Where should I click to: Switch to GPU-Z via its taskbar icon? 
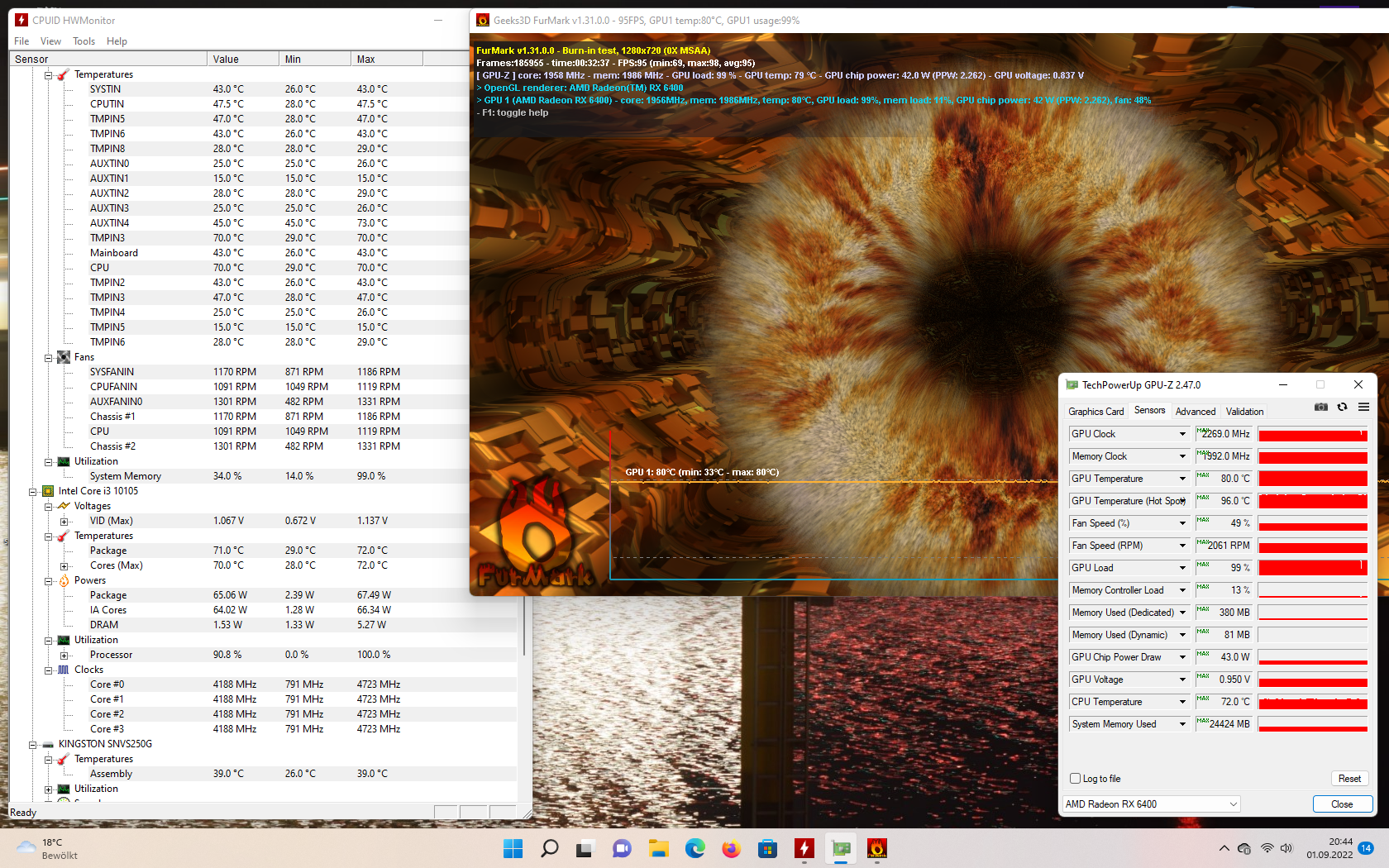pyautogui.click(x=841, y=848)
